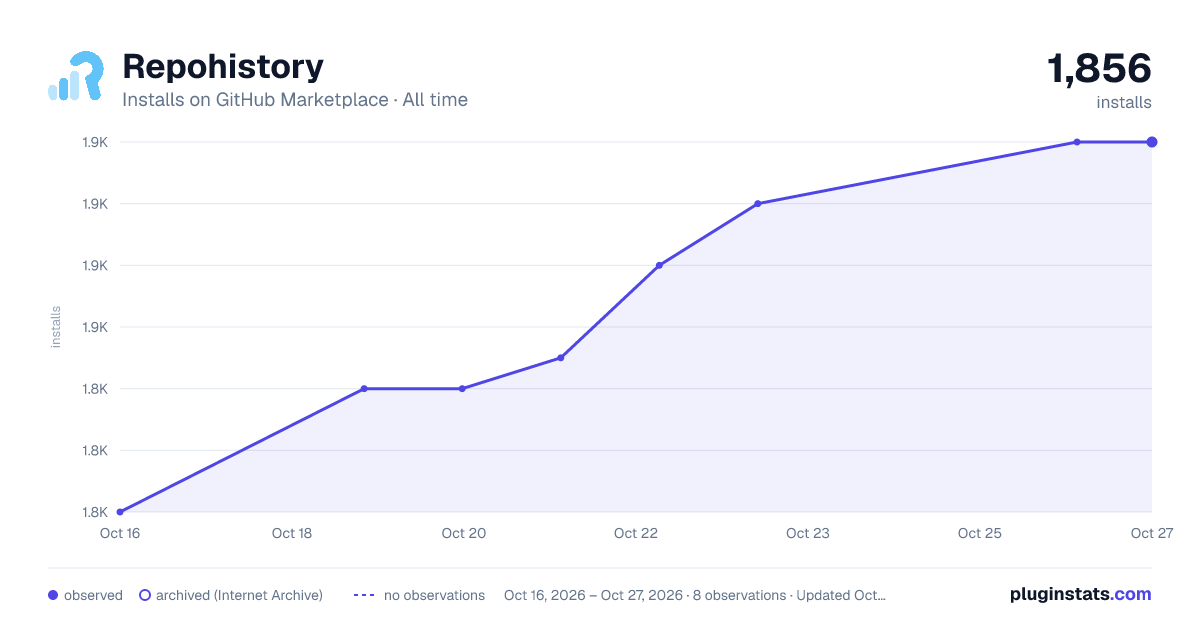
Task: Select the data point before Oct 20
Action: 364,388
